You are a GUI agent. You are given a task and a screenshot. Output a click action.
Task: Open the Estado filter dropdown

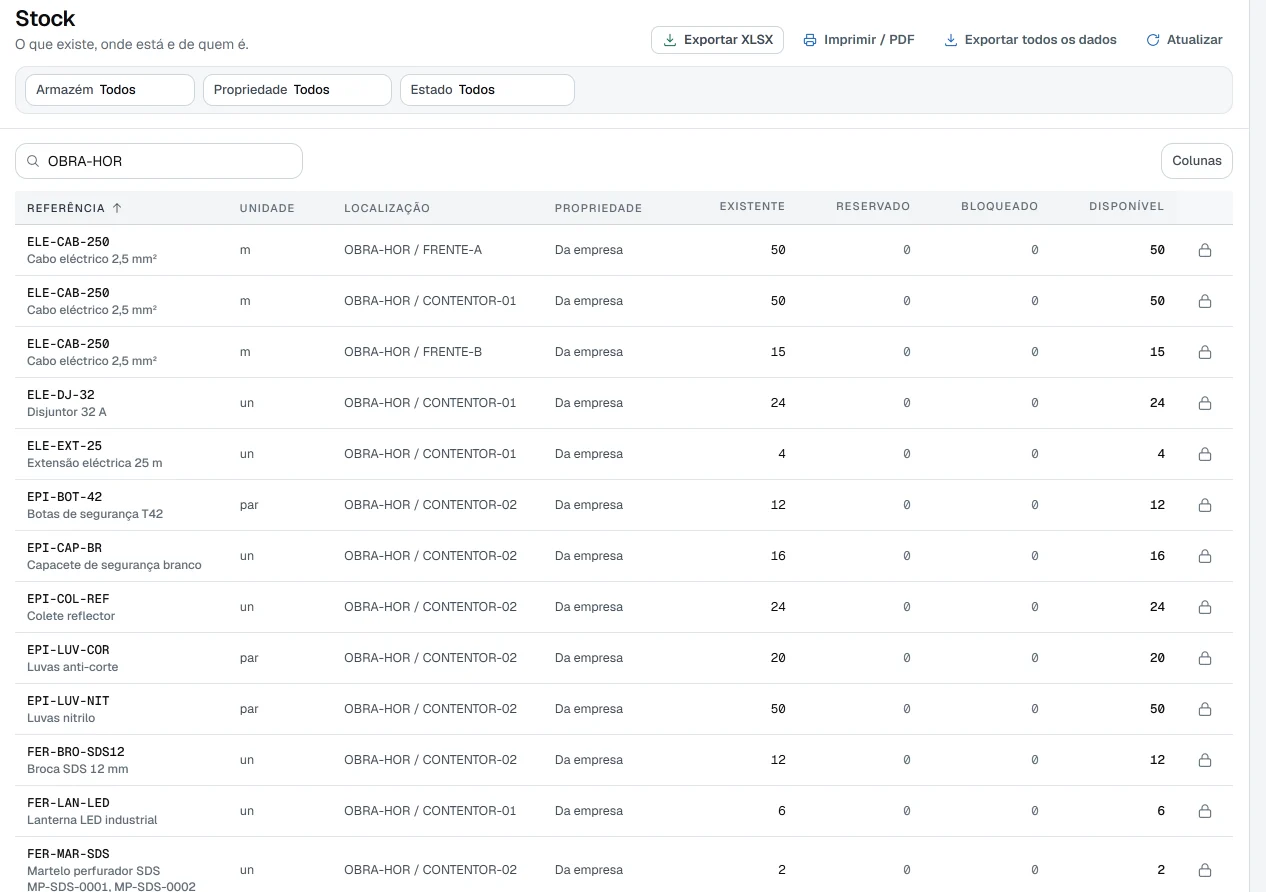(x=487, y=90)
